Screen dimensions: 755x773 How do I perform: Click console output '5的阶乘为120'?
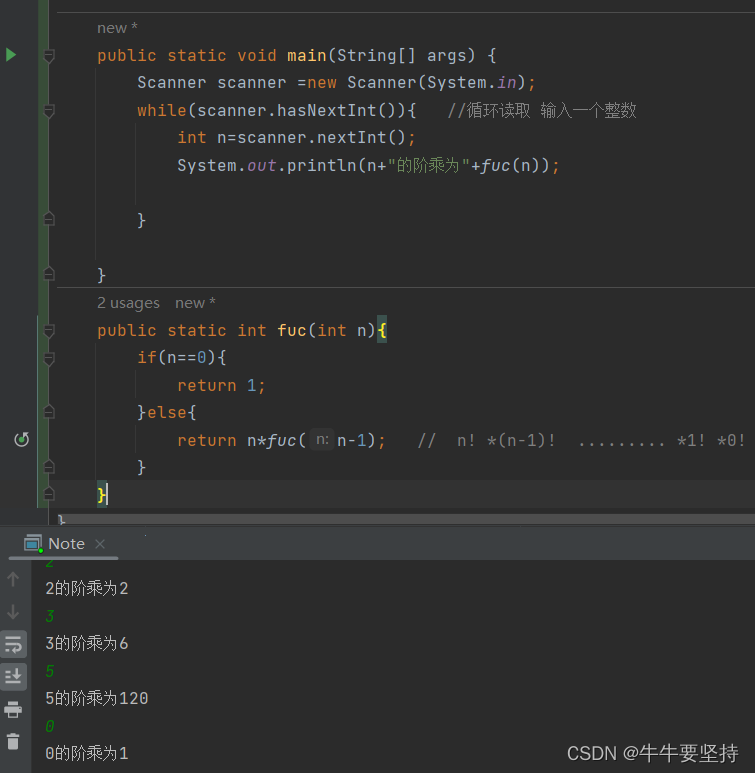click(97, 698)
